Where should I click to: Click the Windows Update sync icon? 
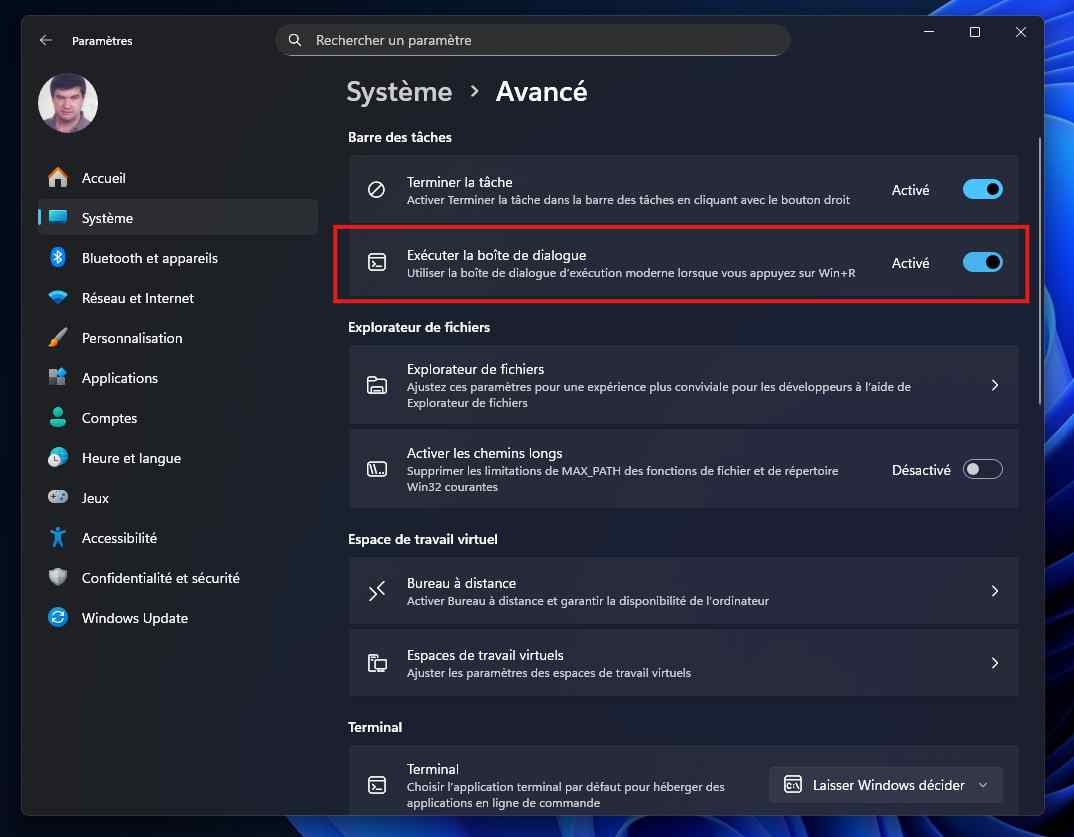click(58, 618)
